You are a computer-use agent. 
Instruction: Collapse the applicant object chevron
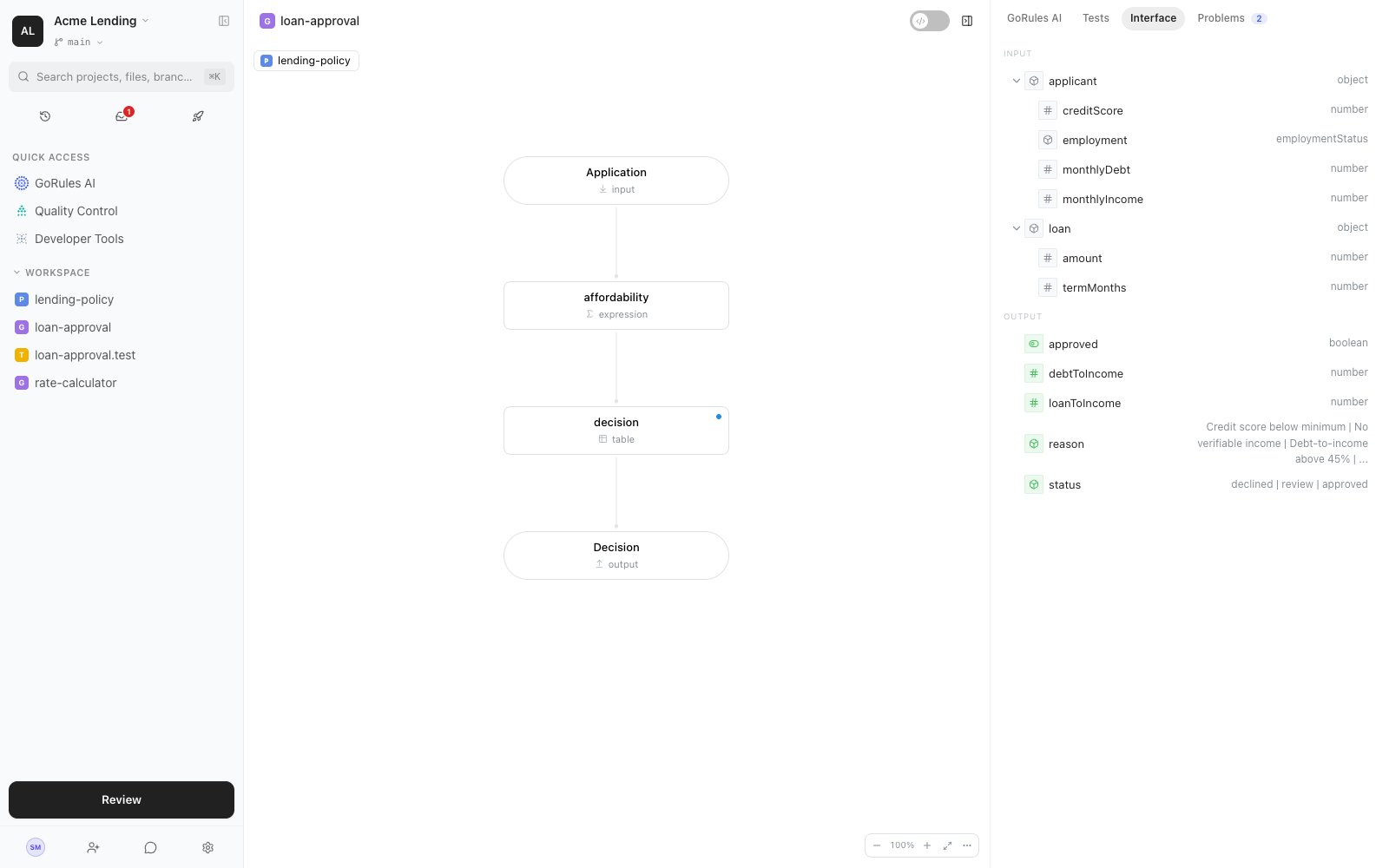pos(1017,81)
